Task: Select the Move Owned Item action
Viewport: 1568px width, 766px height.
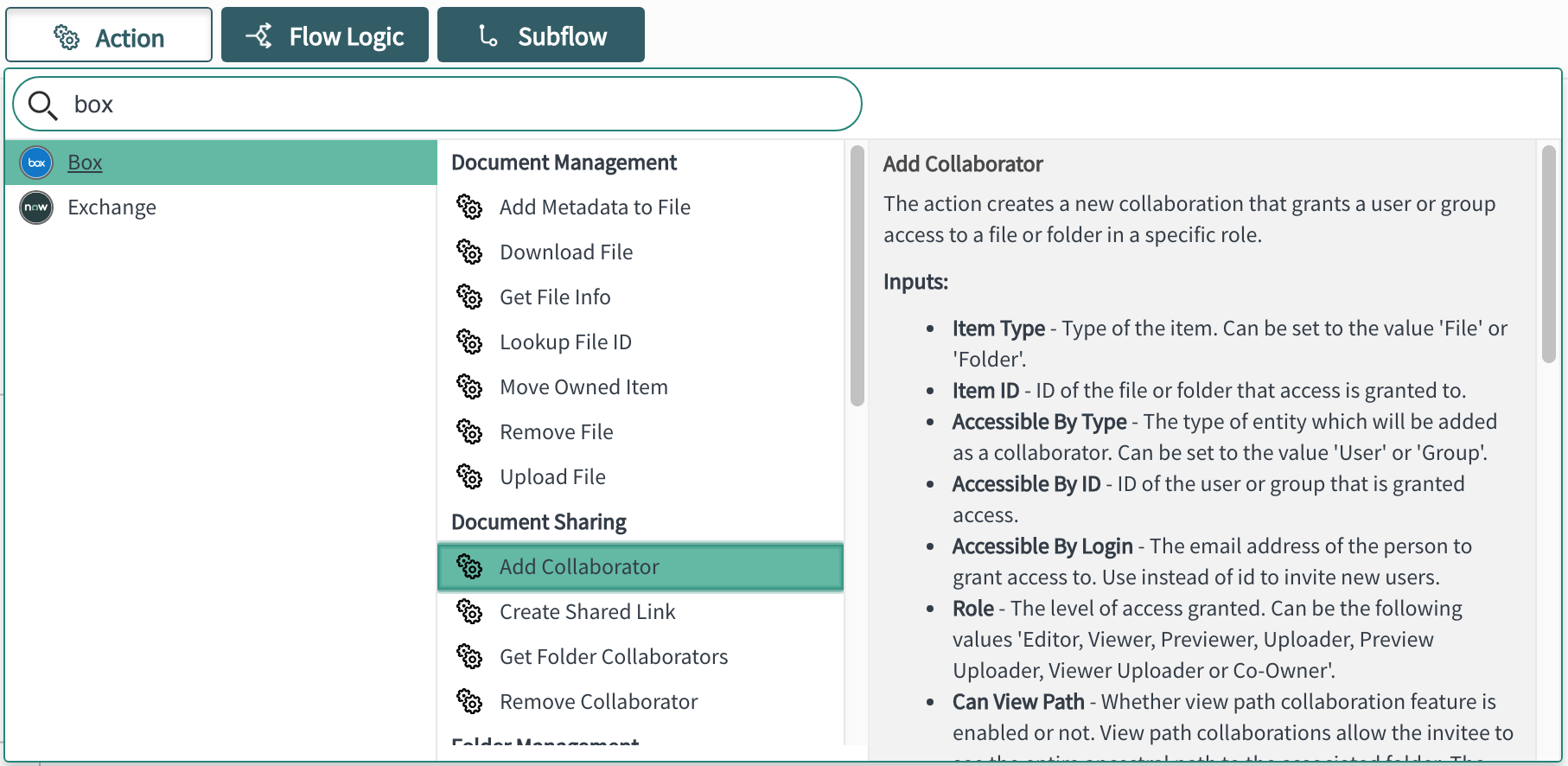Action: coord(583,387)
